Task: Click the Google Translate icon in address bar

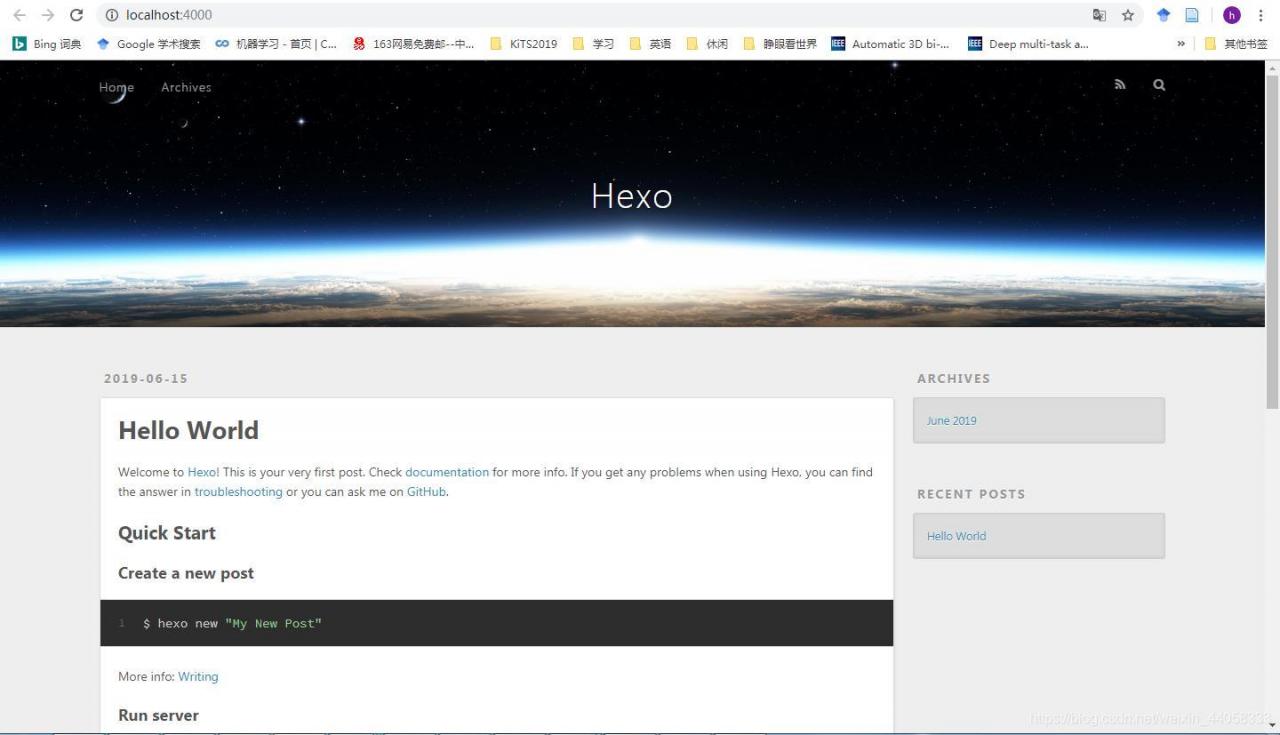Action: [x=1099, y=15]
